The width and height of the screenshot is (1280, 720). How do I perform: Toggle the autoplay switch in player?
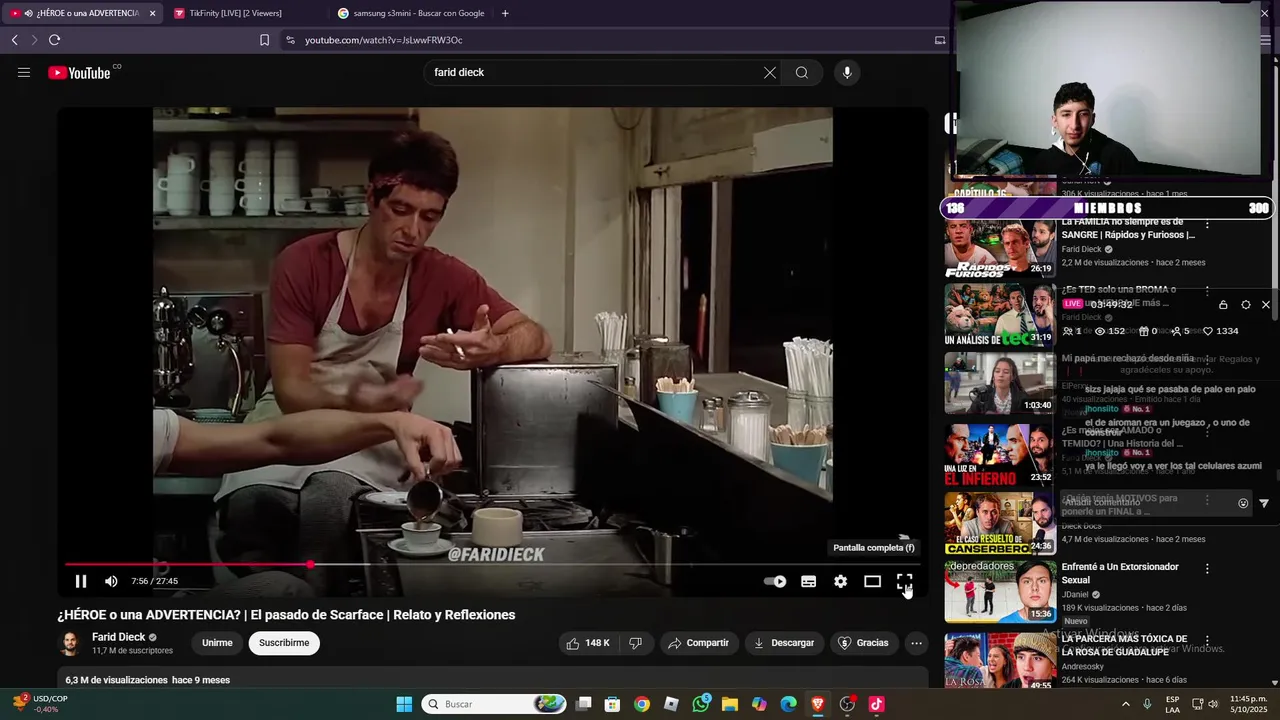coord(775,581)
